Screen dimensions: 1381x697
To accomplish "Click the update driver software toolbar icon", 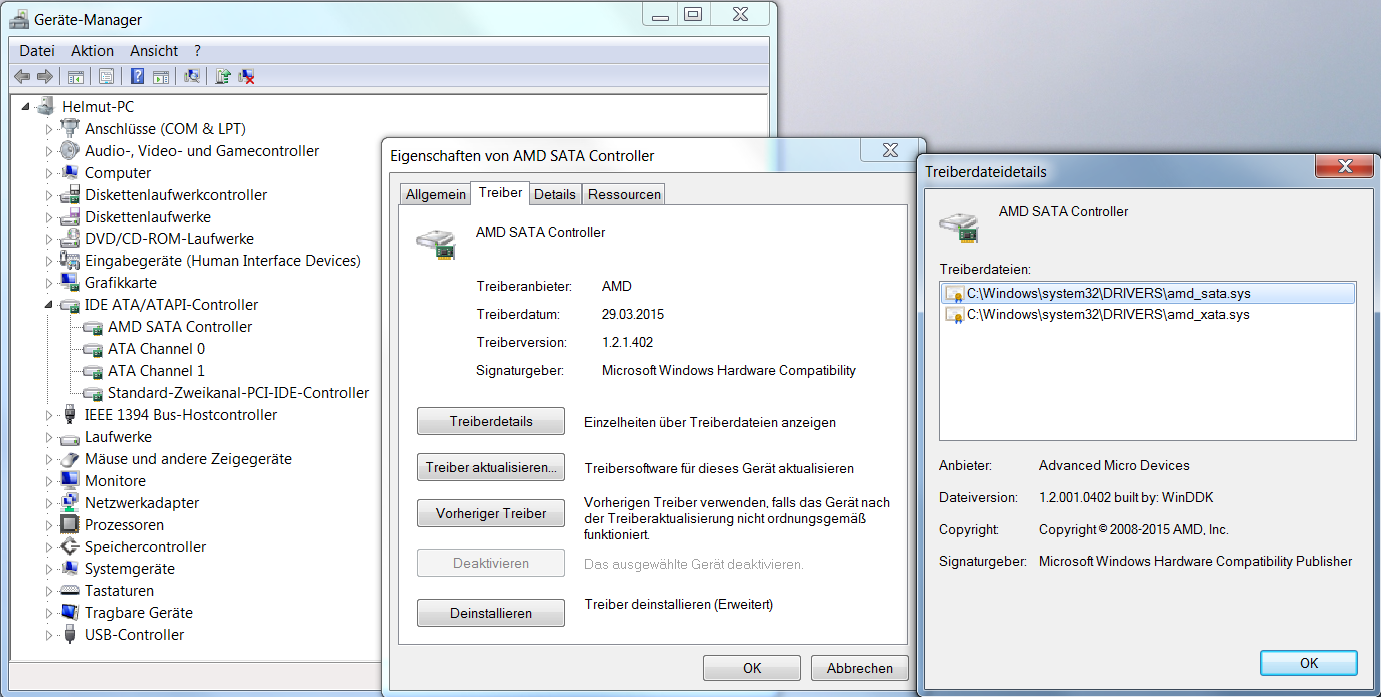I will (x=223, y=76).
